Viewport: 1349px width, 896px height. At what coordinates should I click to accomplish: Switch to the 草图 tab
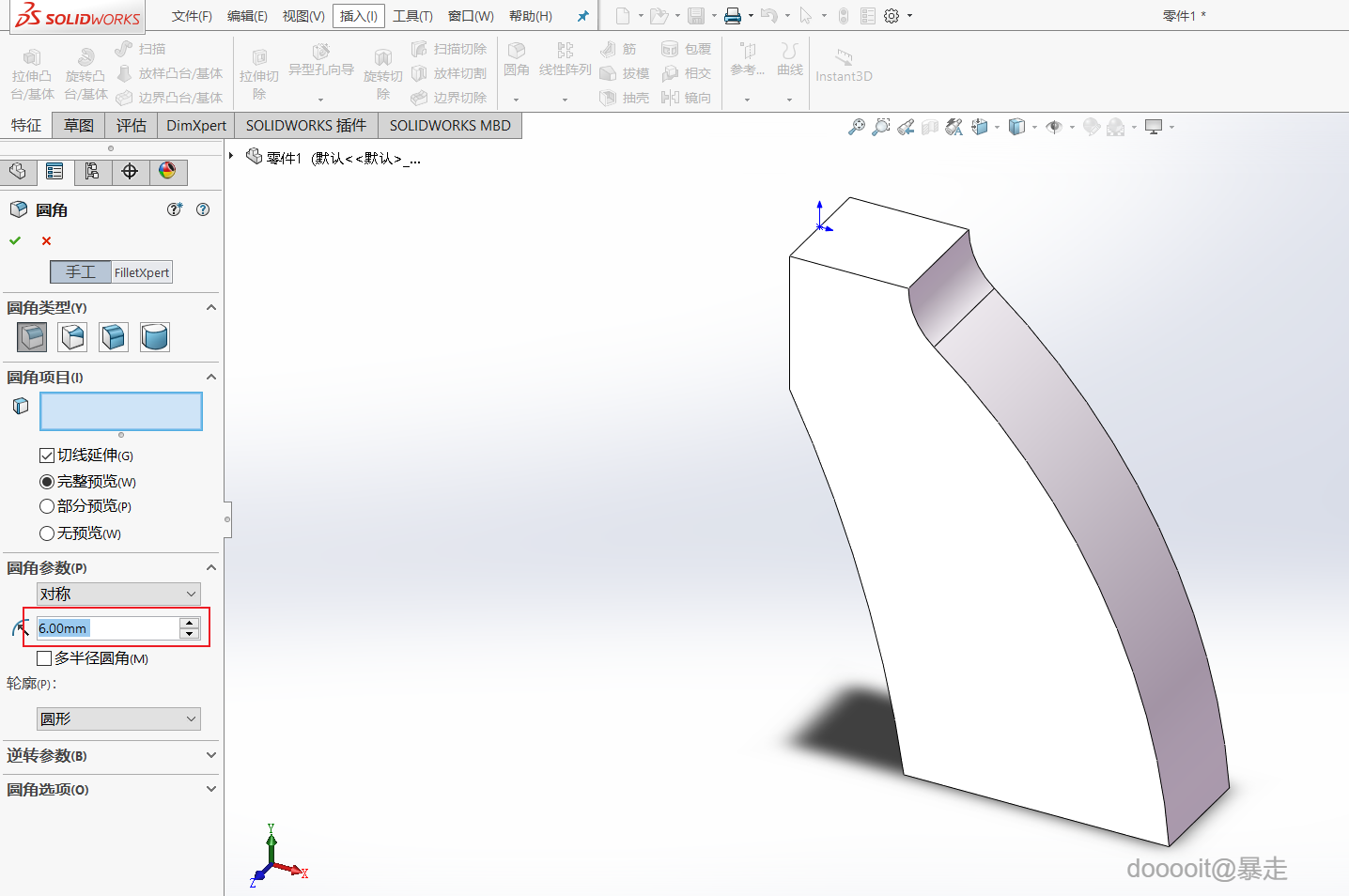tap(79, 126)
